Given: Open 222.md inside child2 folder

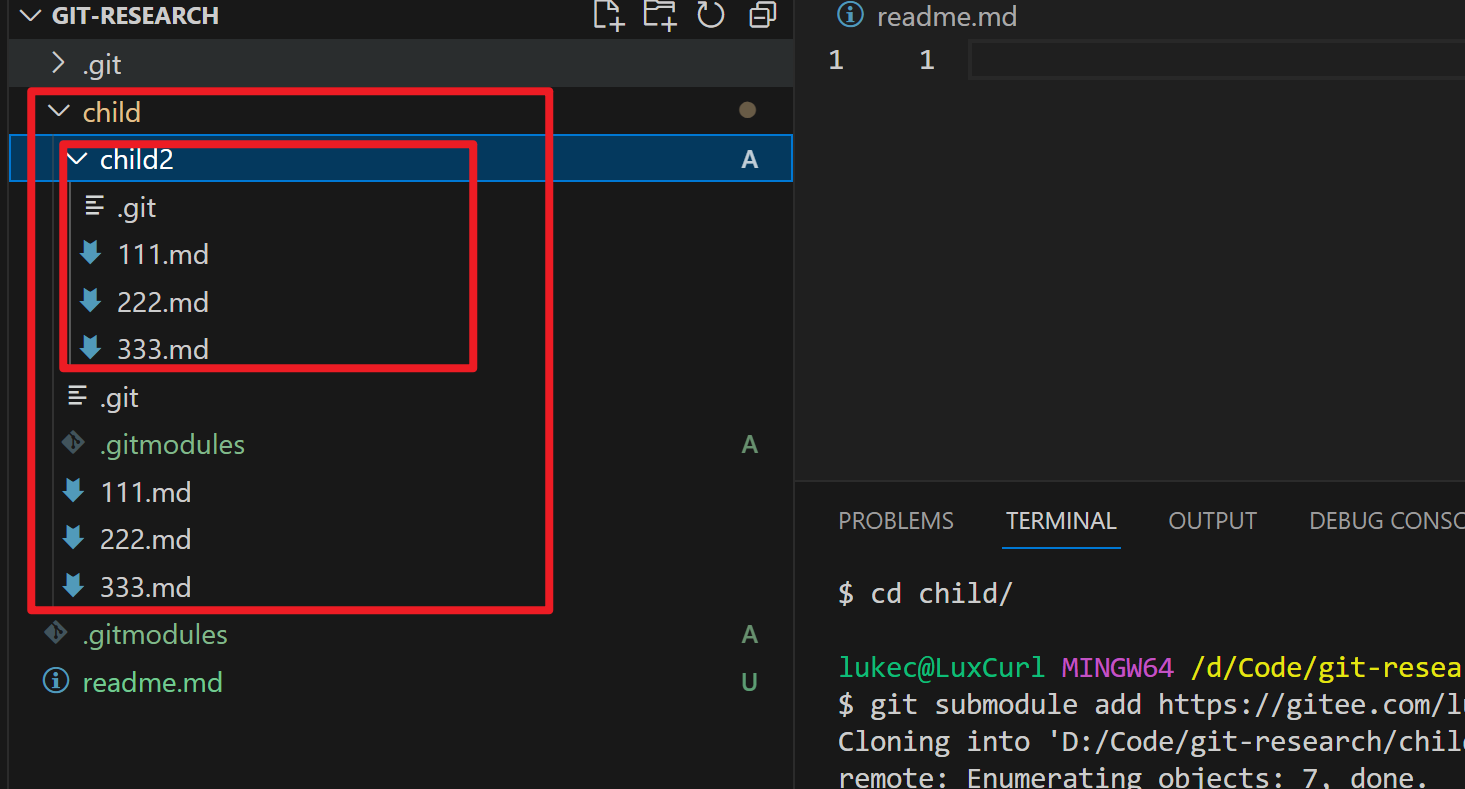Looking at the screenshot, I should click(162, 302).
